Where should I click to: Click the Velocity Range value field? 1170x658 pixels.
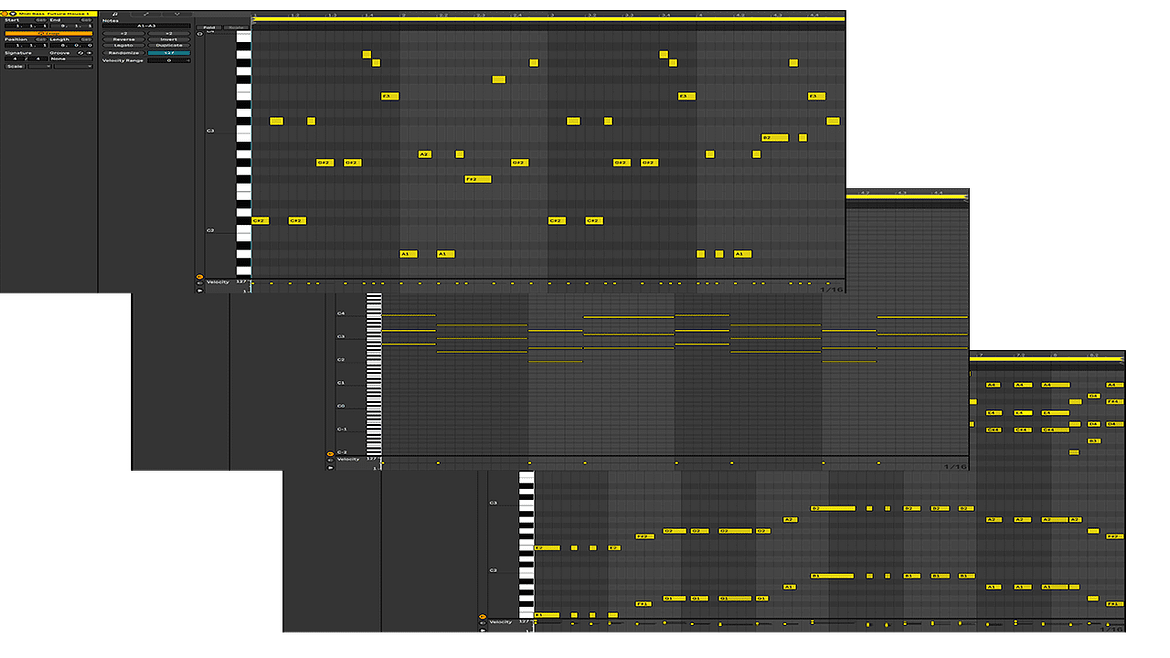(169, 60)
